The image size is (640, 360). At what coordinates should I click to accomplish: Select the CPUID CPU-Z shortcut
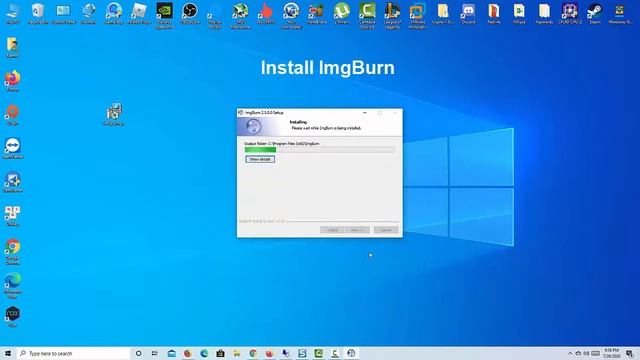pos(570,13)
